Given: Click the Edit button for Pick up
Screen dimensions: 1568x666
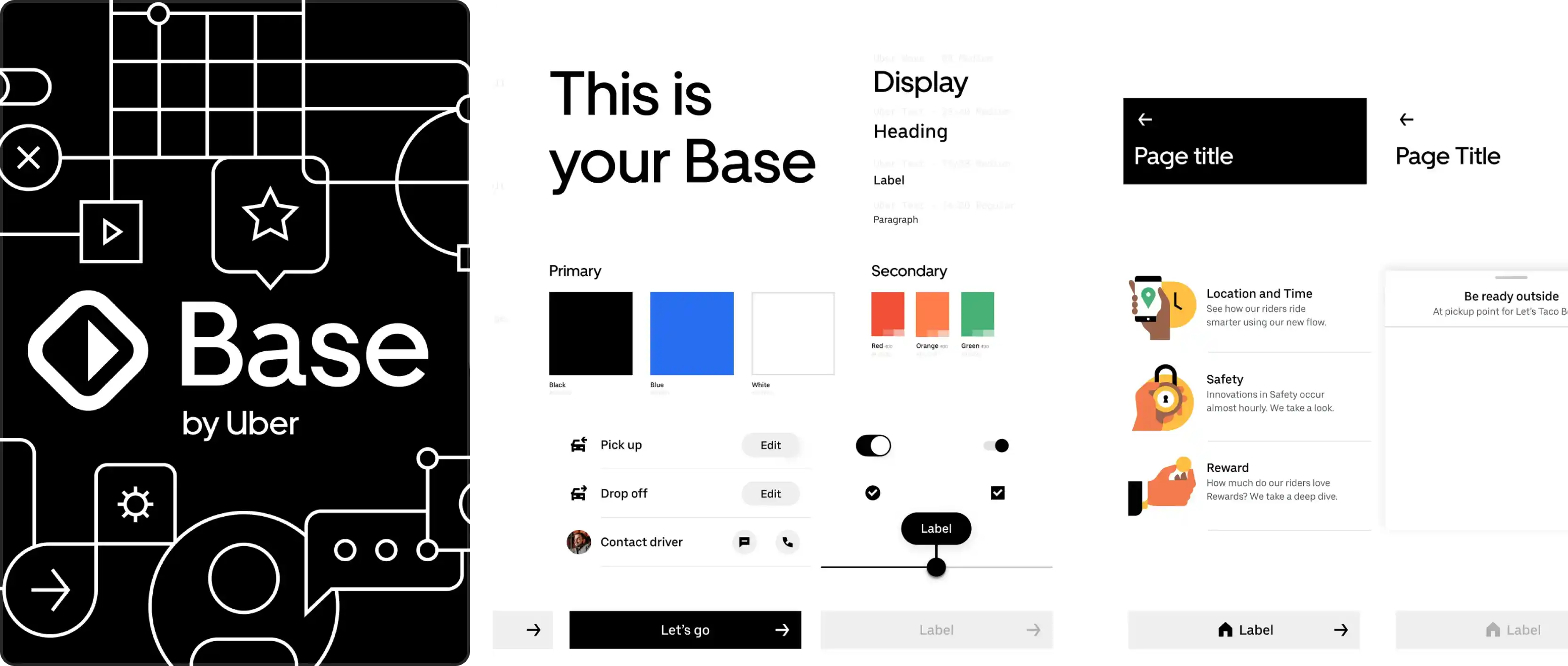Looking at the screenshot, I should pyautogui.click(x=770, y=444).
